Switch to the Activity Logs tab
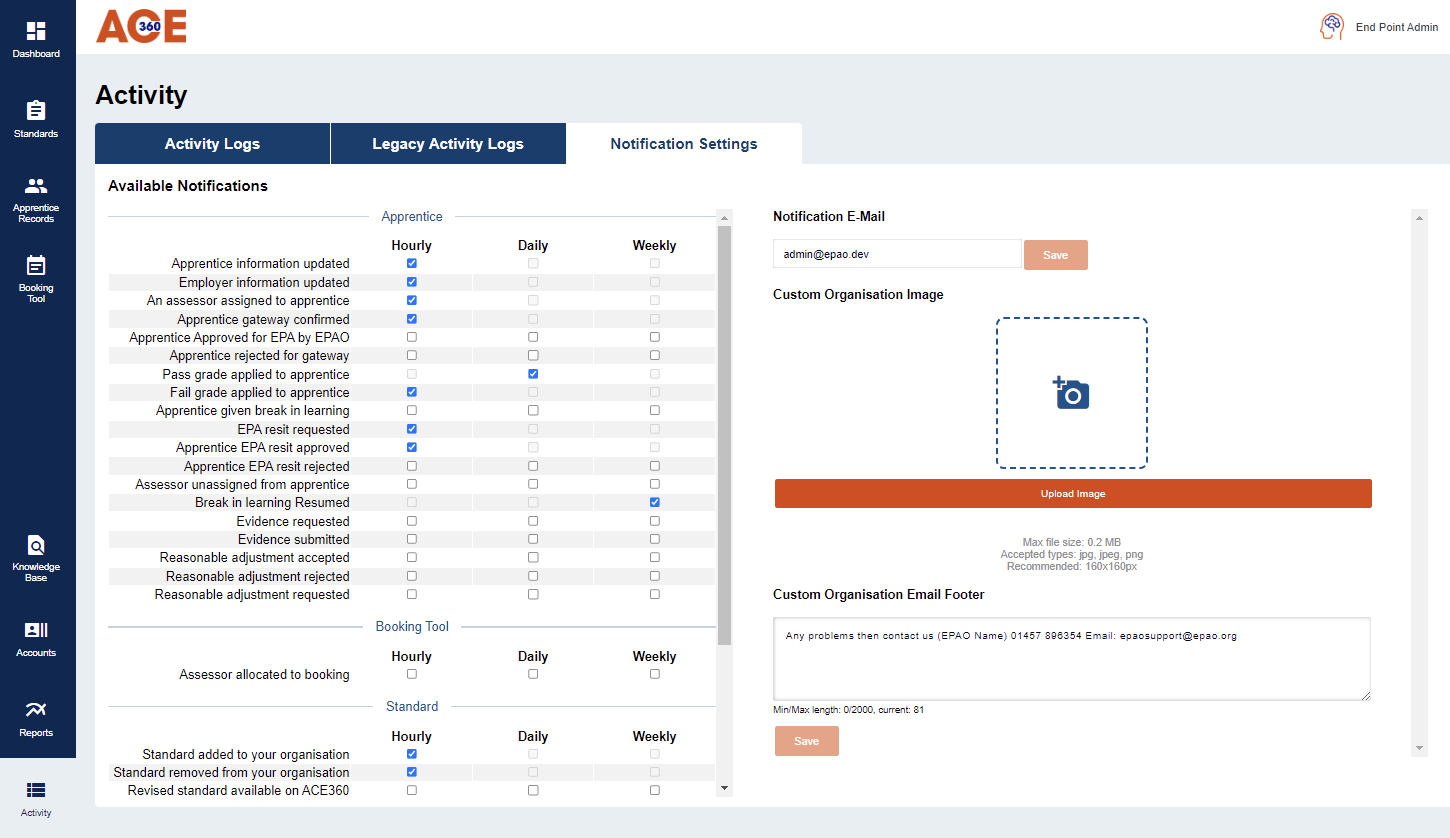 click(212, 143)
